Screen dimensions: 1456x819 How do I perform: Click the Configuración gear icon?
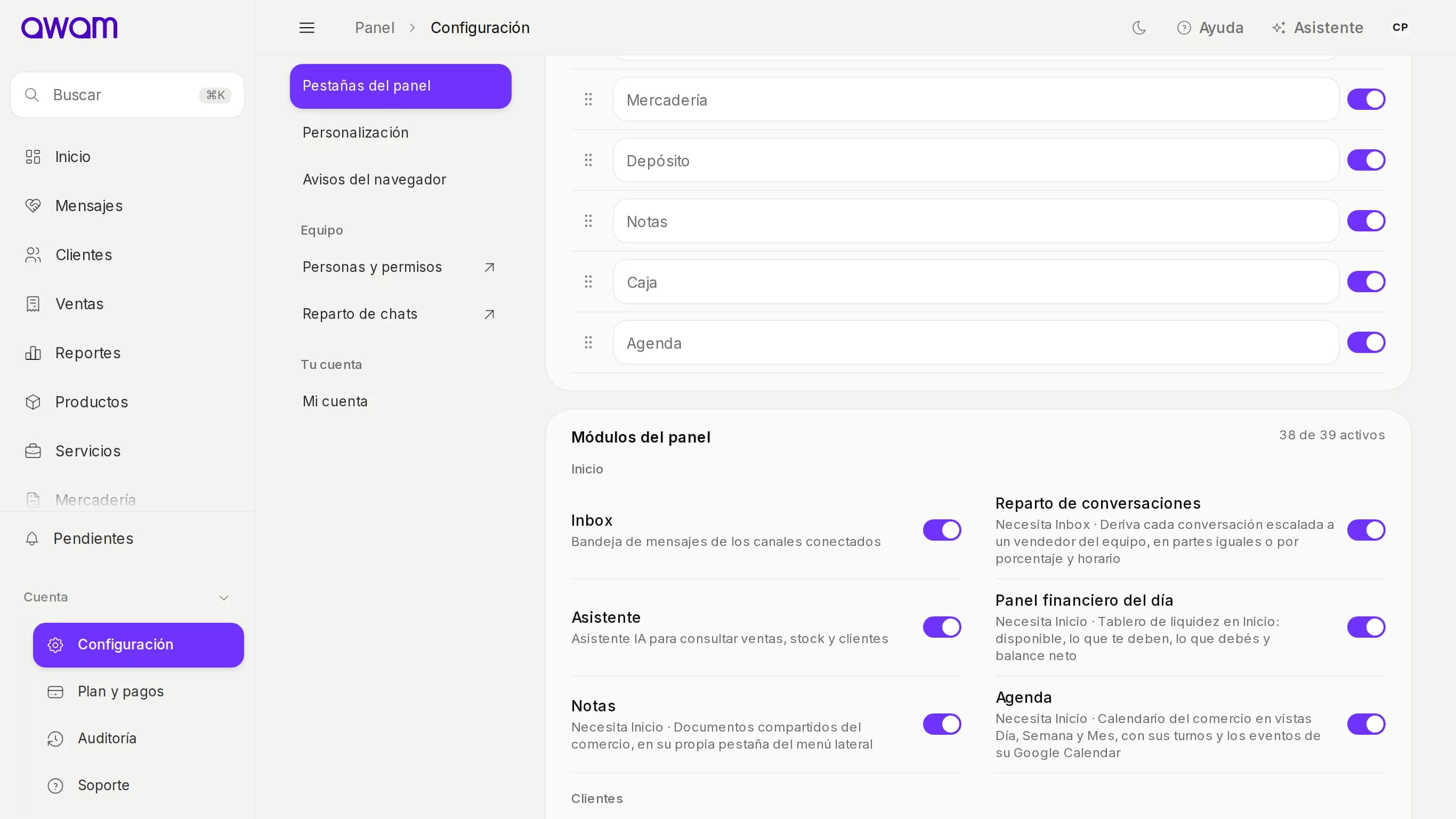(x=55, y=645)
